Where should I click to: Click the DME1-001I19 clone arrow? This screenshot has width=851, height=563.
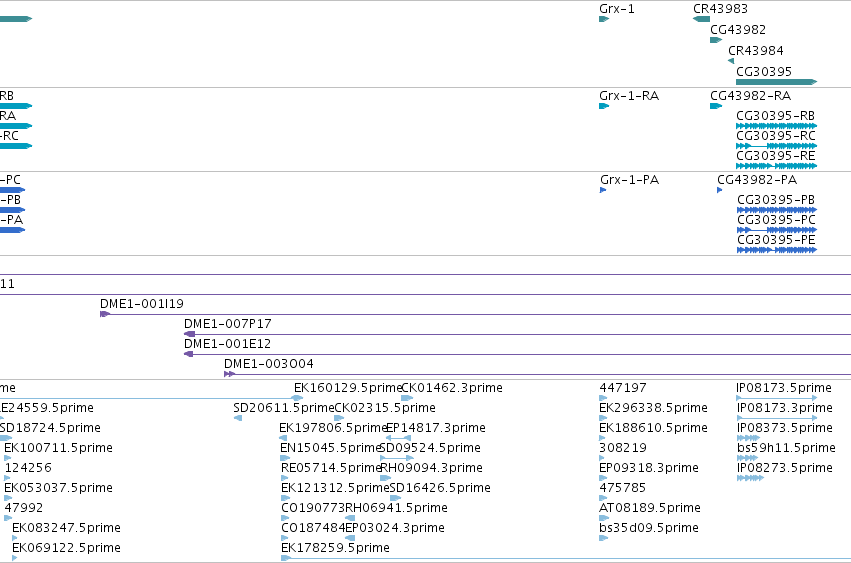tap(105, 314)
